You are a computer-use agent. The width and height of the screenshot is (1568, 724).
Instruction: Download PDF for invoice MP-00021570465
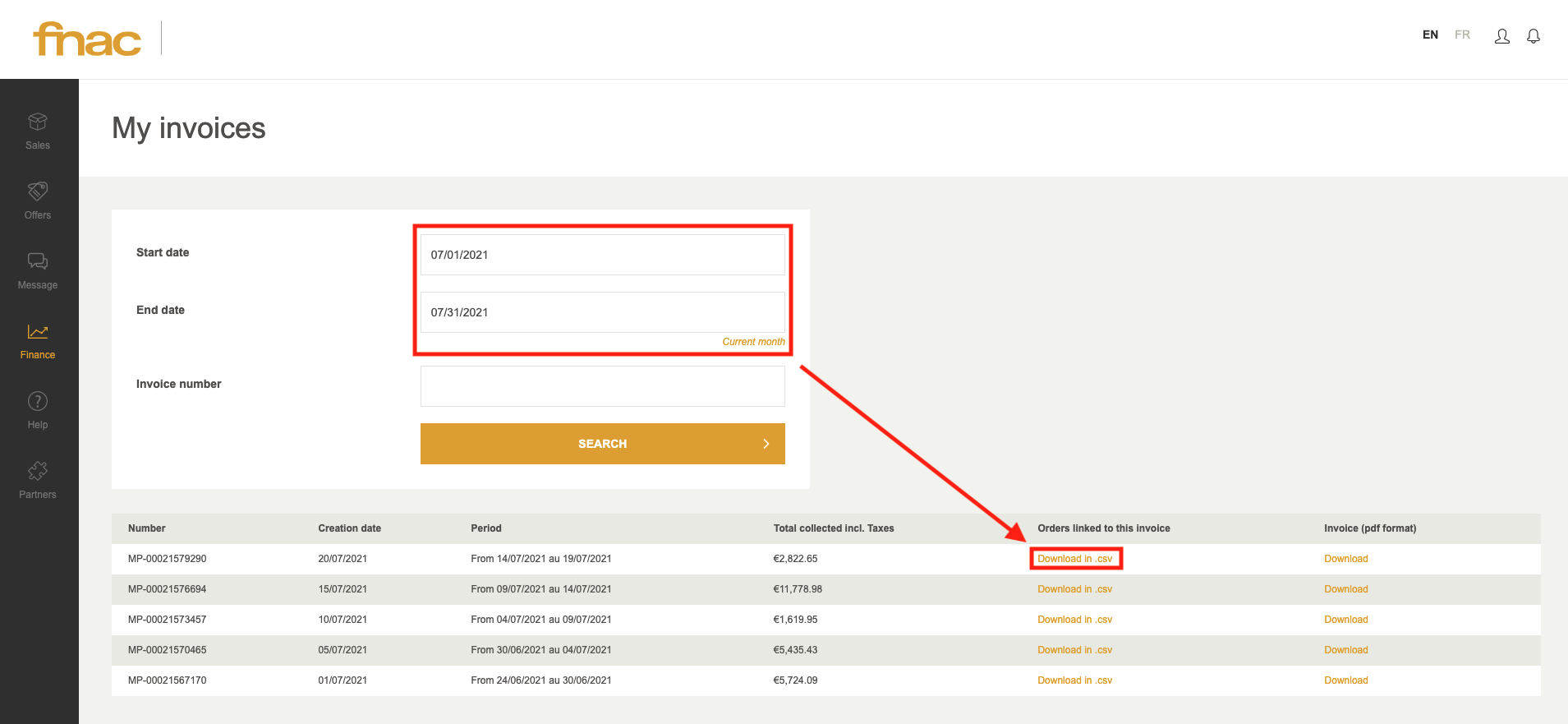(1346, 650)
